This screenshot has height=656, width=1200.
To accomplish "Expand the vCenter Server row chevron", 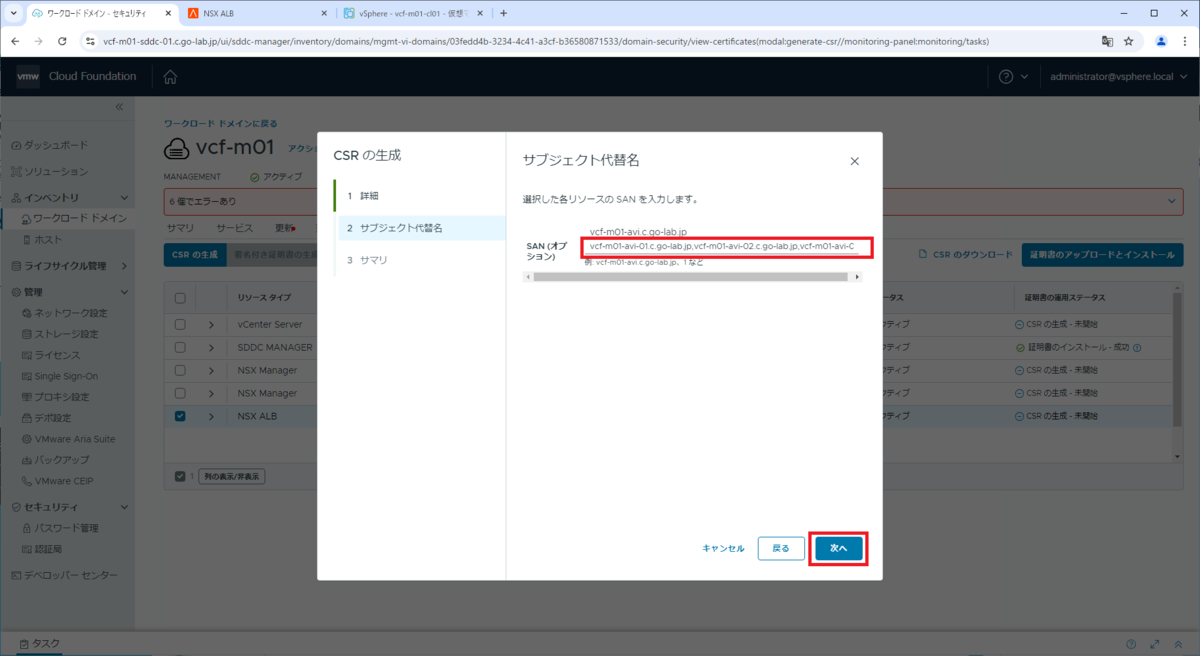I will [211, 324].
